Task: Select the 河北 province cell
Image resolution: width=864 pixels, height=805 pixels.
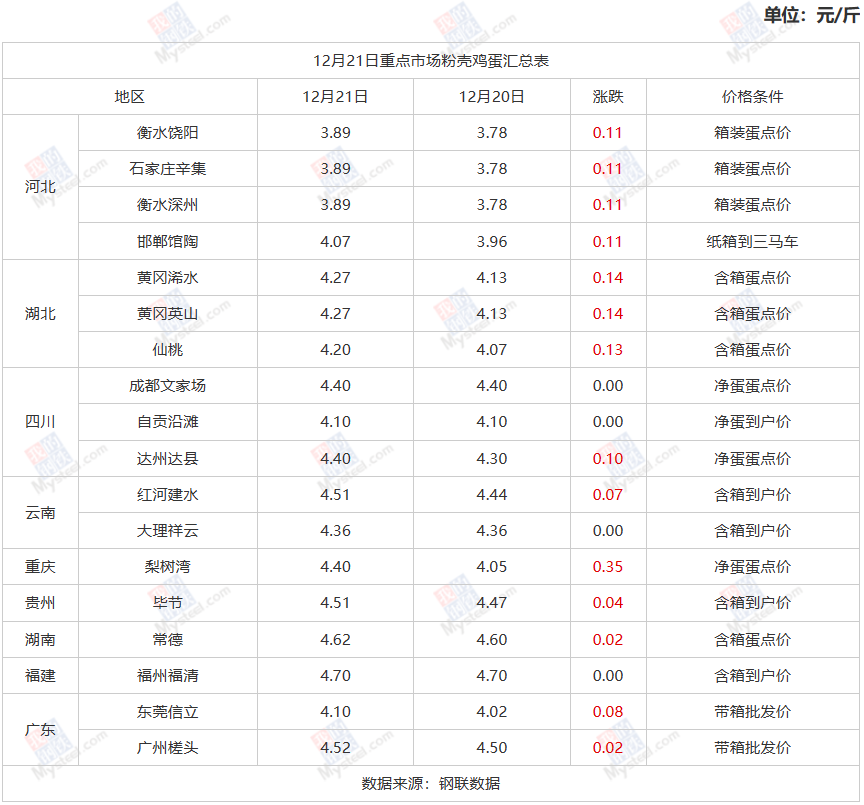Action: coord(40,187)
